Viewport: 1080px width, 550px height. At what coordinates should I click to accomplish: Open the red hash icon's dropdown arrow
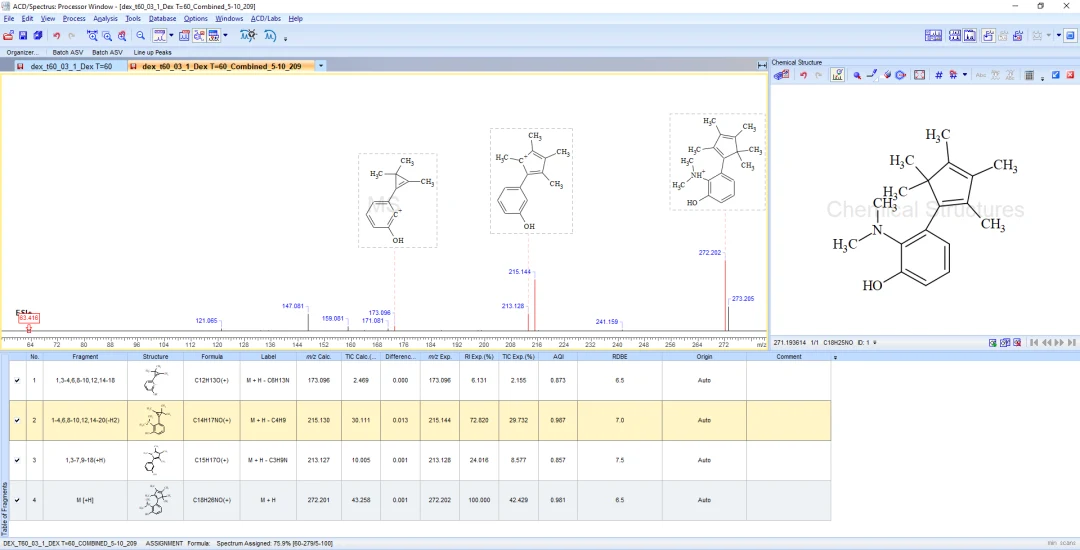click(964, 75)
